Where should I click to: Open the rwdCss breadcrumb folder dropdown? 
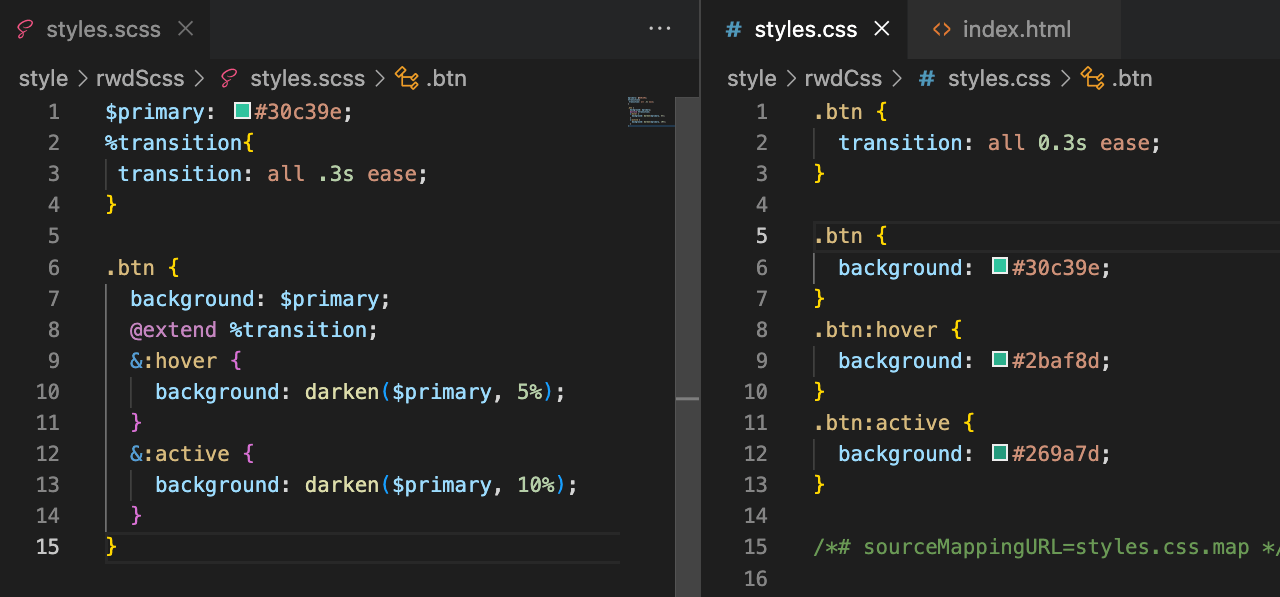[843, 78]
